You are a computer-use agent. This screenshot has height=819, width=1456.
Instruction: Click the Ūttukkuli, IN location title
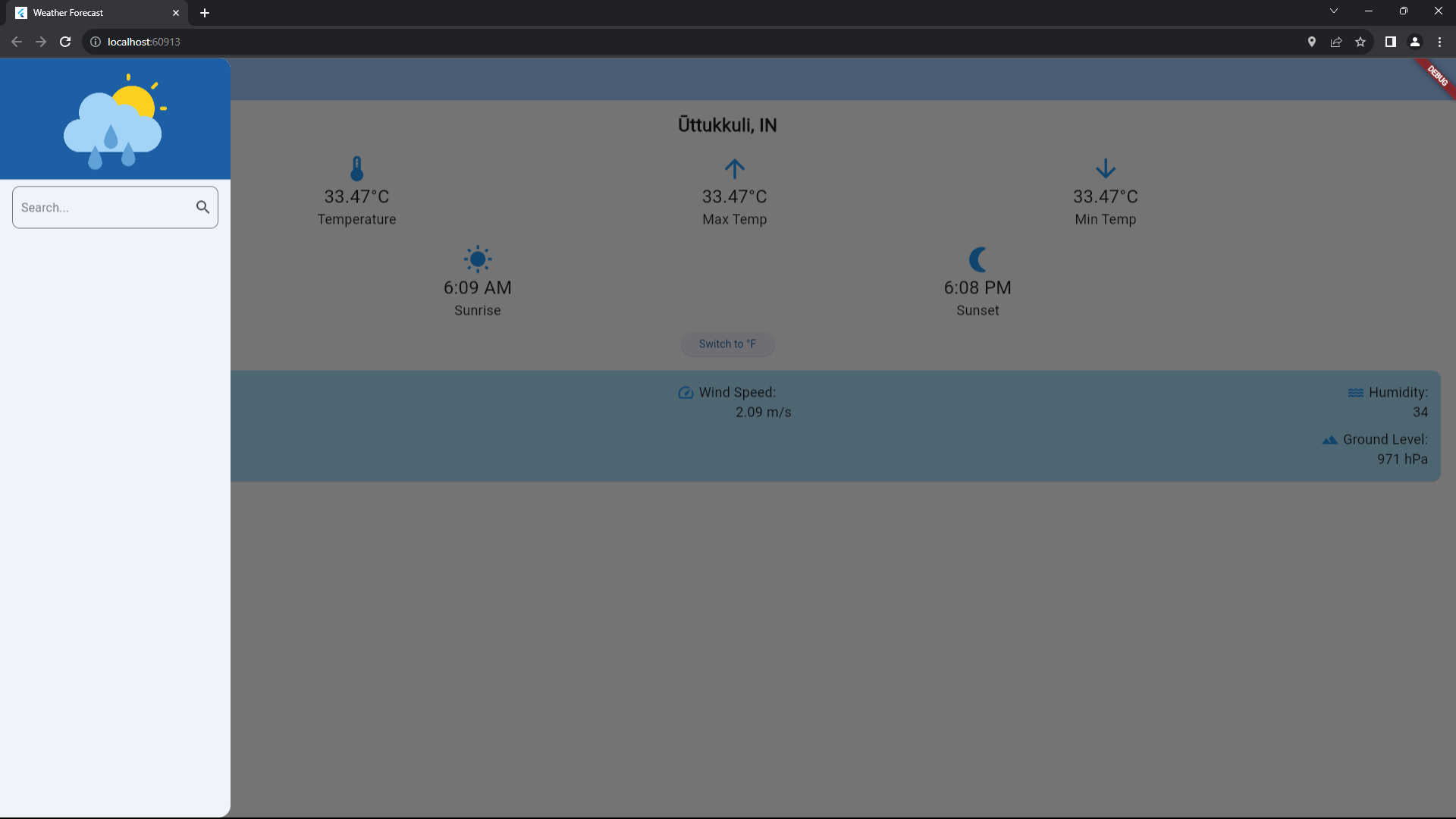727,125
